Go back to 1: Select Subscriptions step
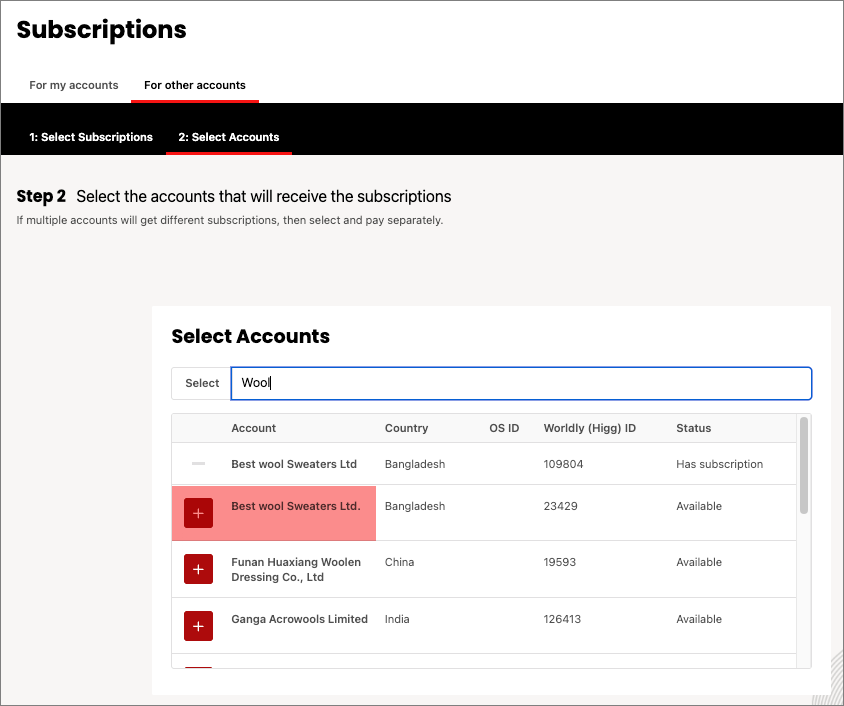The height and width of the screenshot is (706, 844). coord(91,137)
